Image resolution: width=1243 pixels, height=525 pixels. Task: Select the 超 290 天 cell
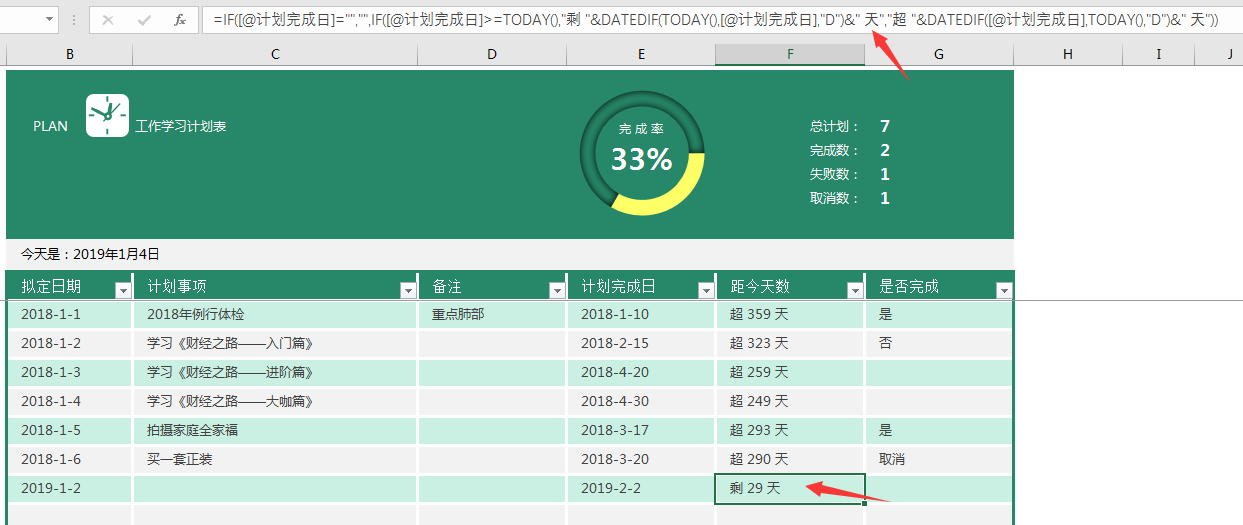(790, 459)
